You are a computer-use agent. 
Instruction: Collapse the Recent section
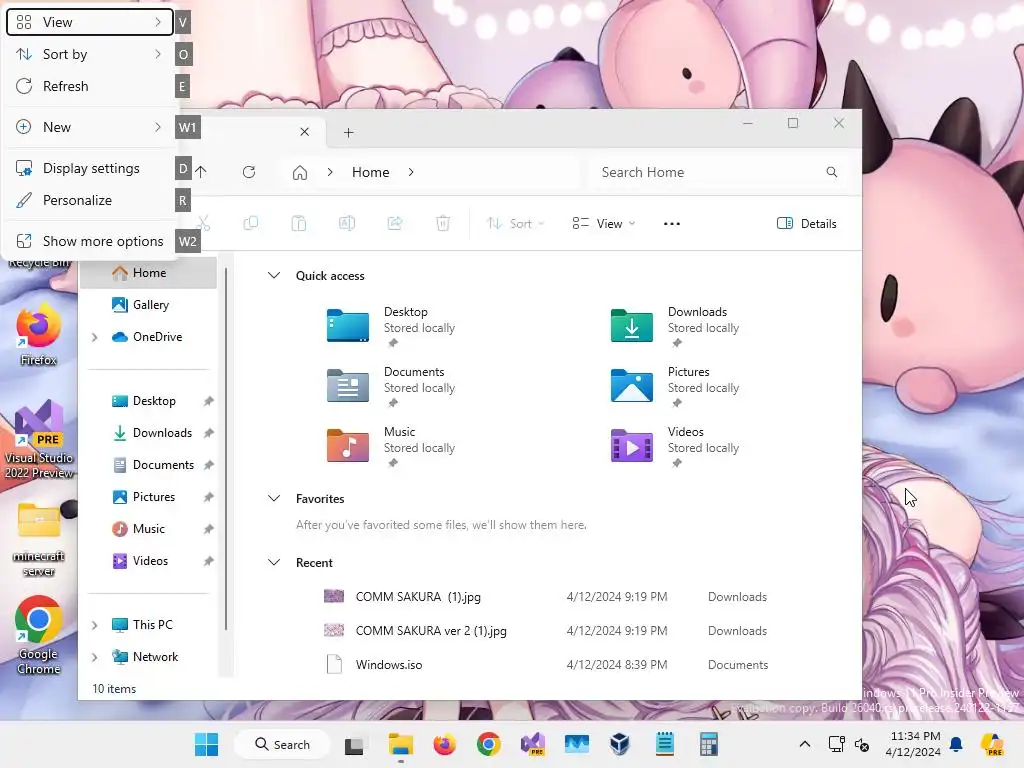(x=274, y=562)
